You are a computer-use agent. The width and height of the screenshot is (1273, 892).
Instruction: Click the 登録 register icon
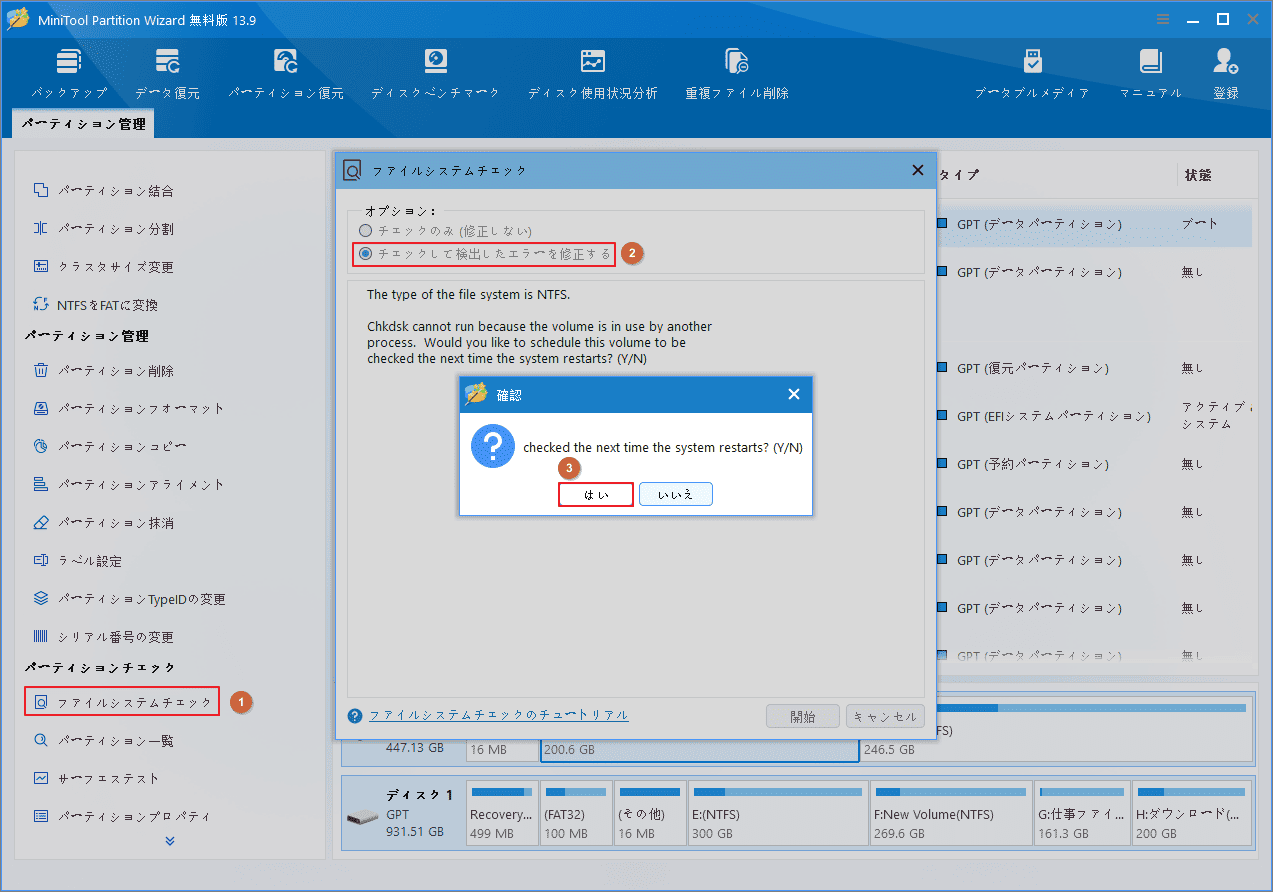tap(1226, 74)
